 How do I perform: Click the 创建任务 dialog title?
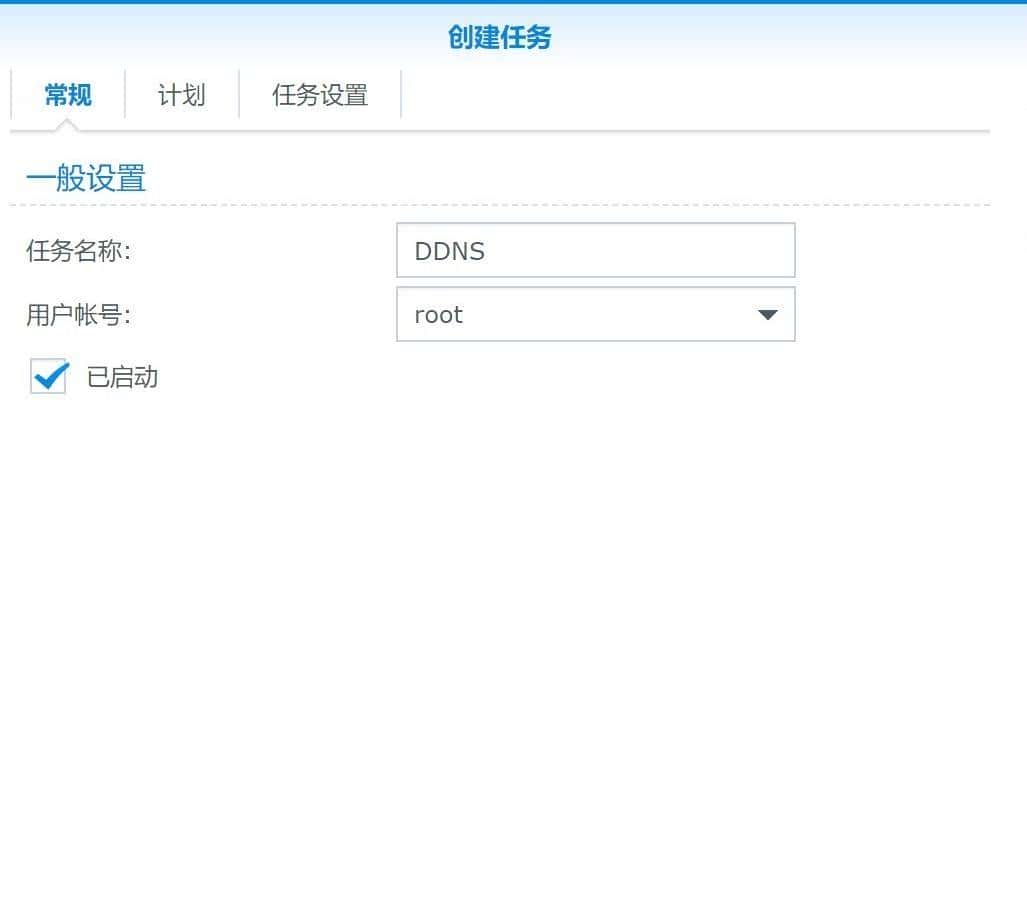click(x=499, y=39)
